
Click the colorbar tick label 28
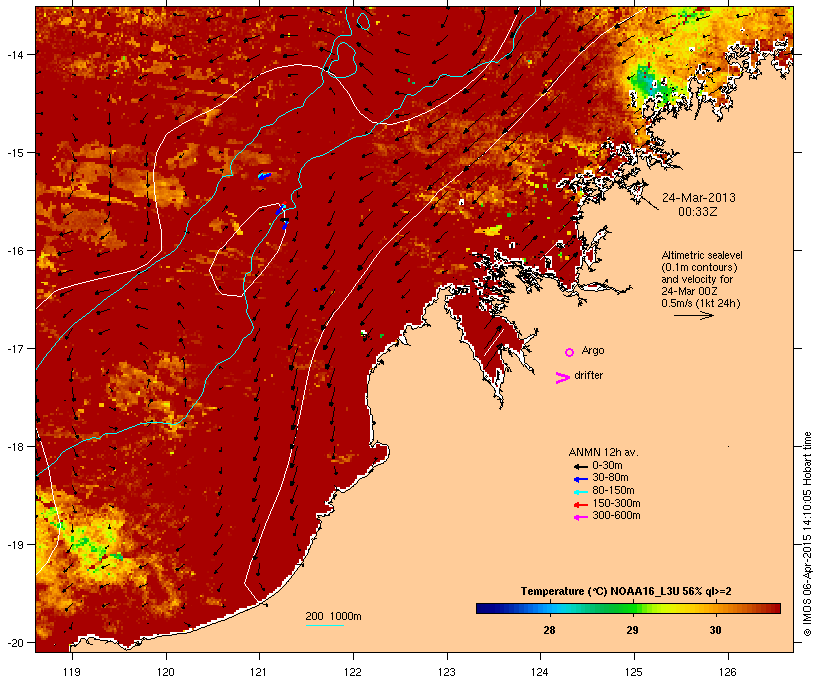pos(549,630)
